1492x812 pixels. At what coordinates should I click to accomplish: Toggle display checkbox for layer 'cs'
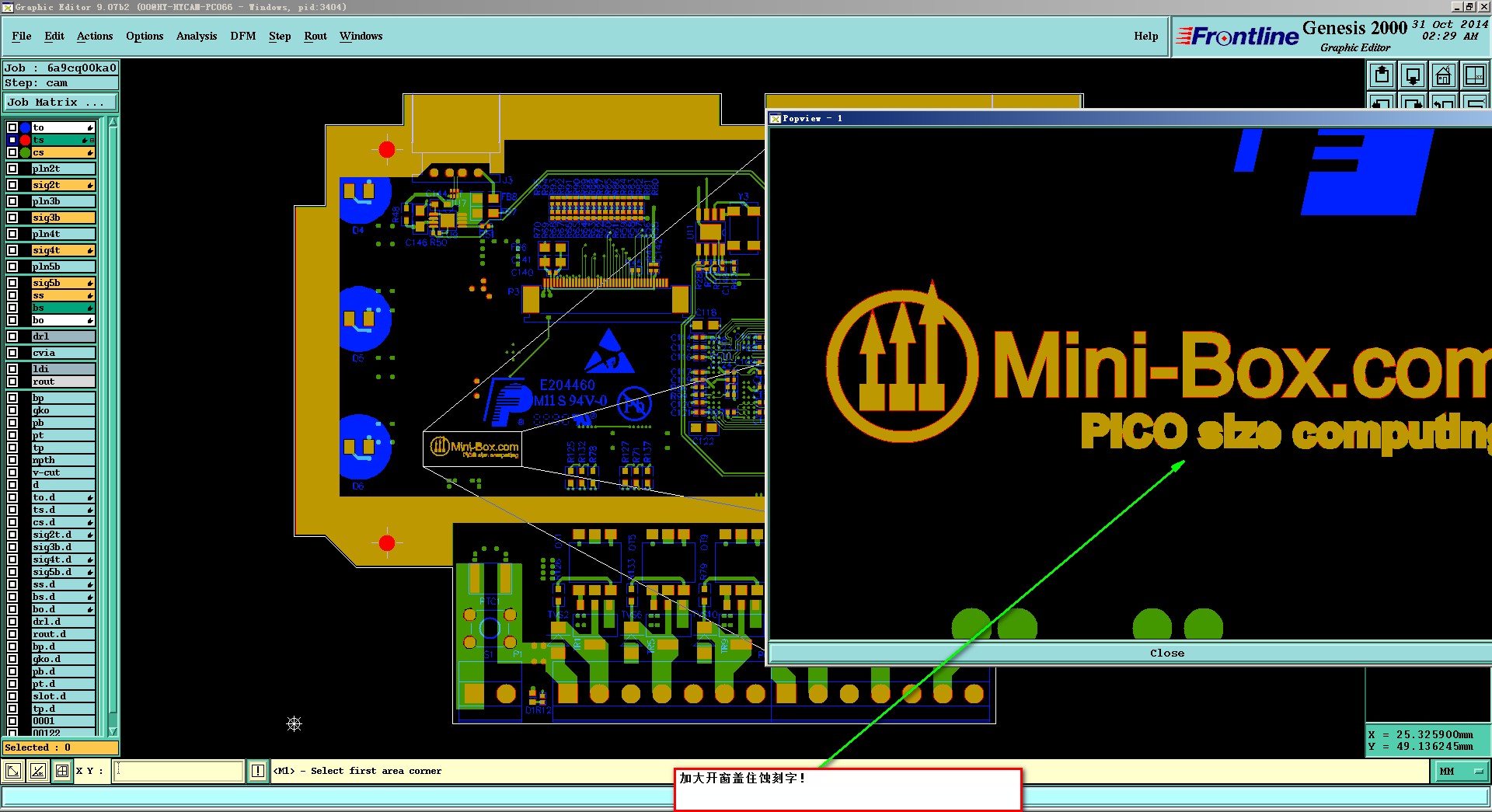point(12,152)
